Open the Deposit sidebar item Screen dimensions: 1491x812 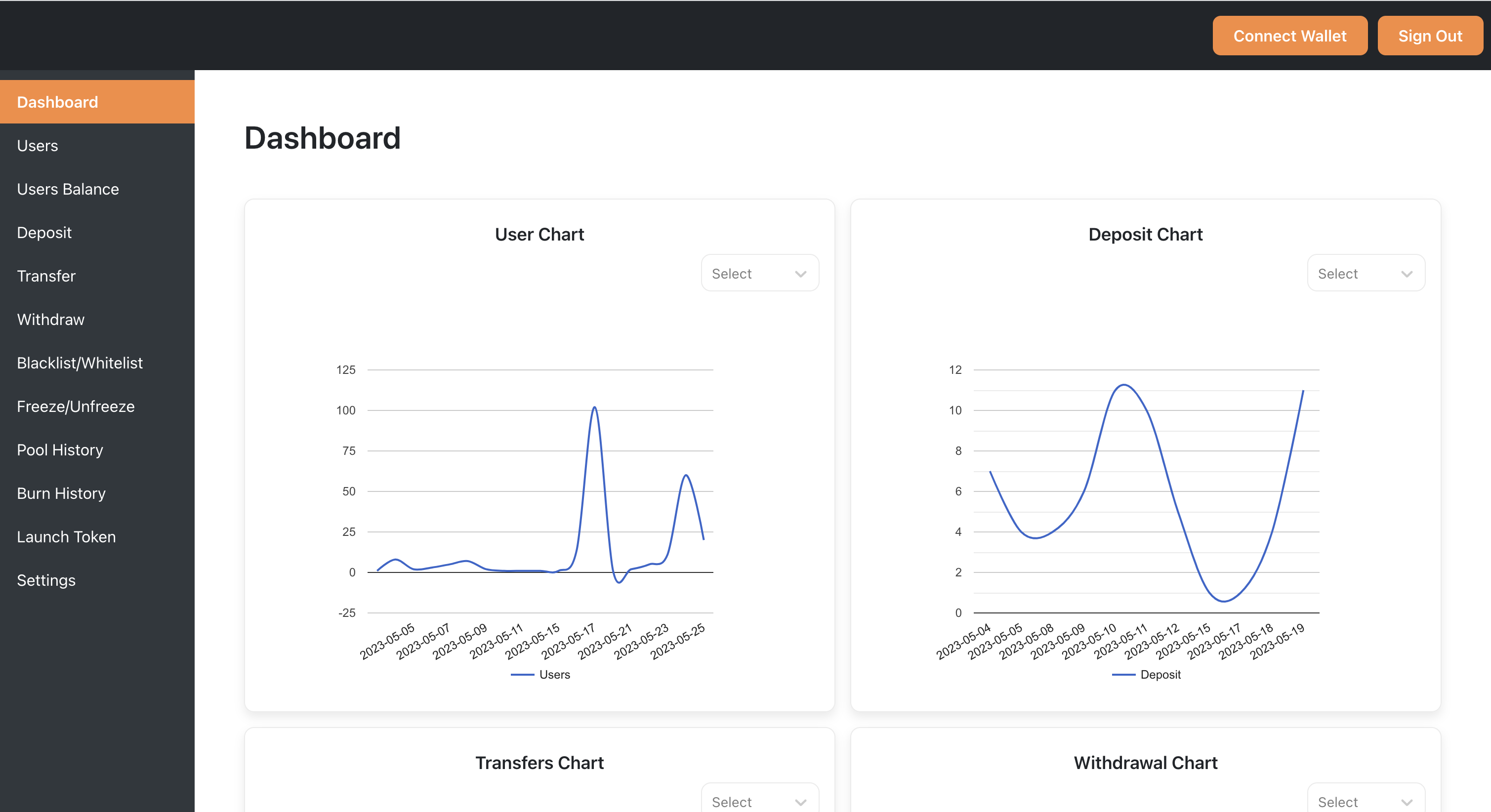click(44, 233)
